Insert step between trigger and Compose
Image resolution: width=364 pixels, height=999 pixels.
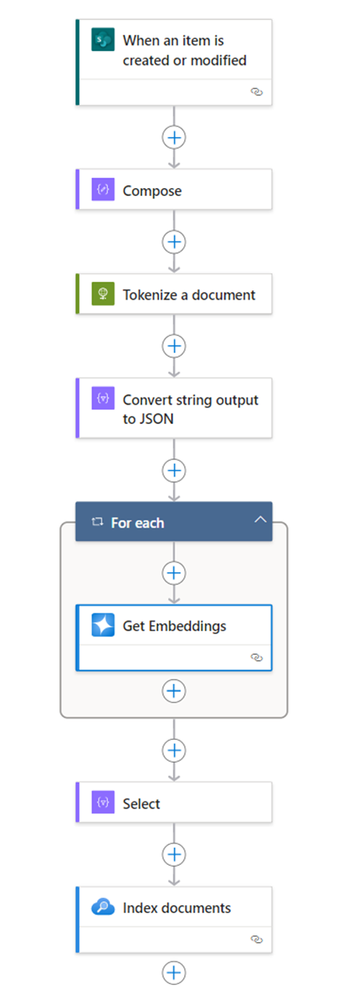click(174, 137)
